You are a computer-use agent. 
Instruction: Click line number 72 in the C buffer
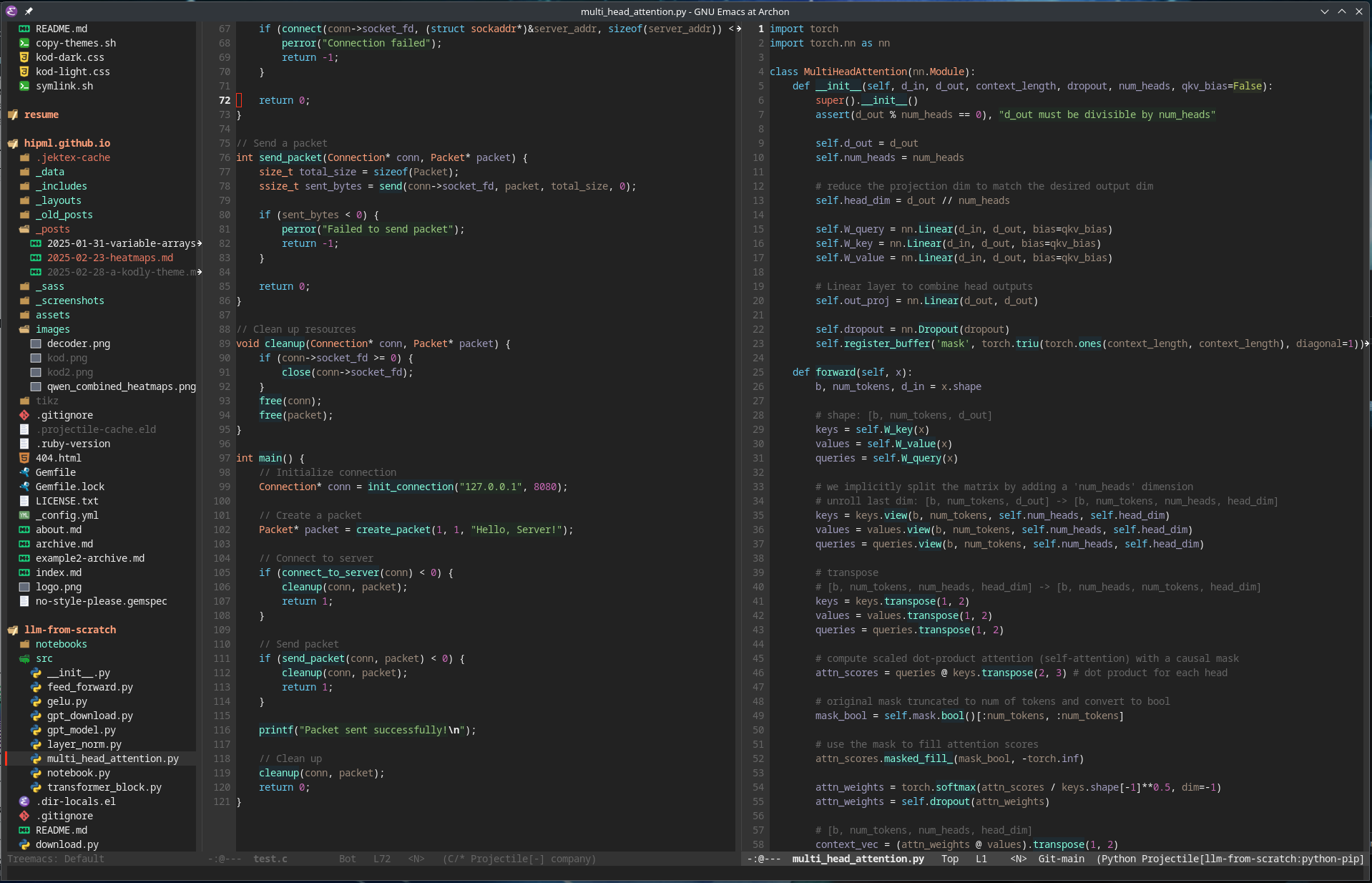point(223,100)
